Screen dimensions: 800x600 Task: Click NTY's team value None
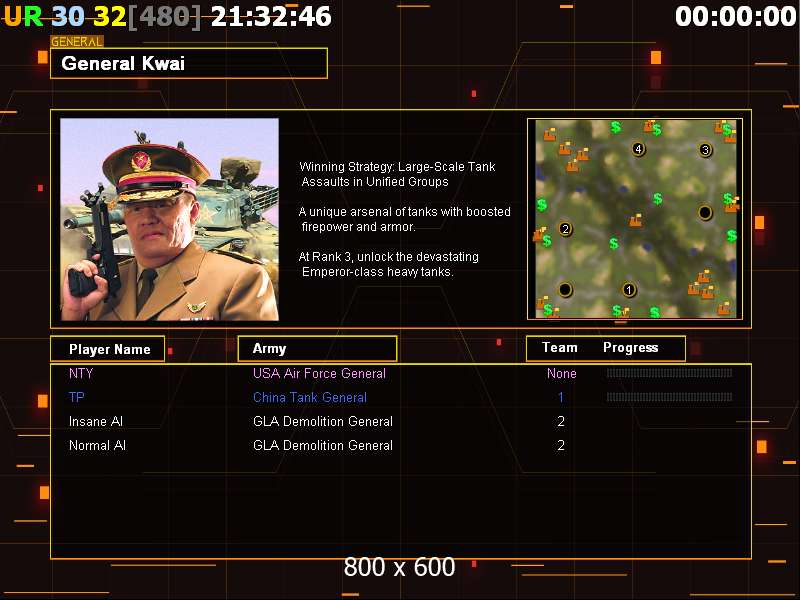click(562, 373)
